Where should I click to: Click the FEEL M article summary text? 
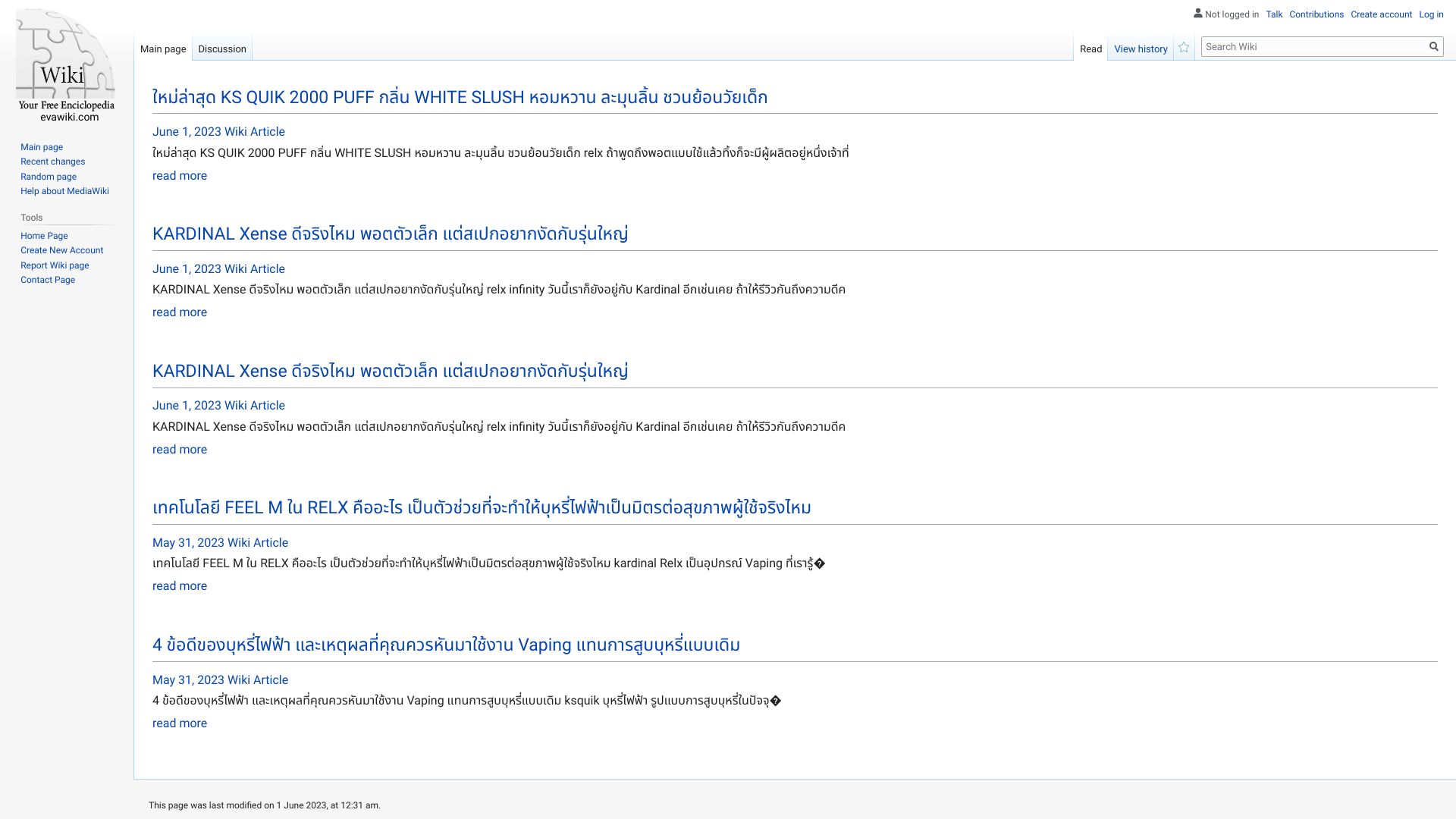coord(488,563)
